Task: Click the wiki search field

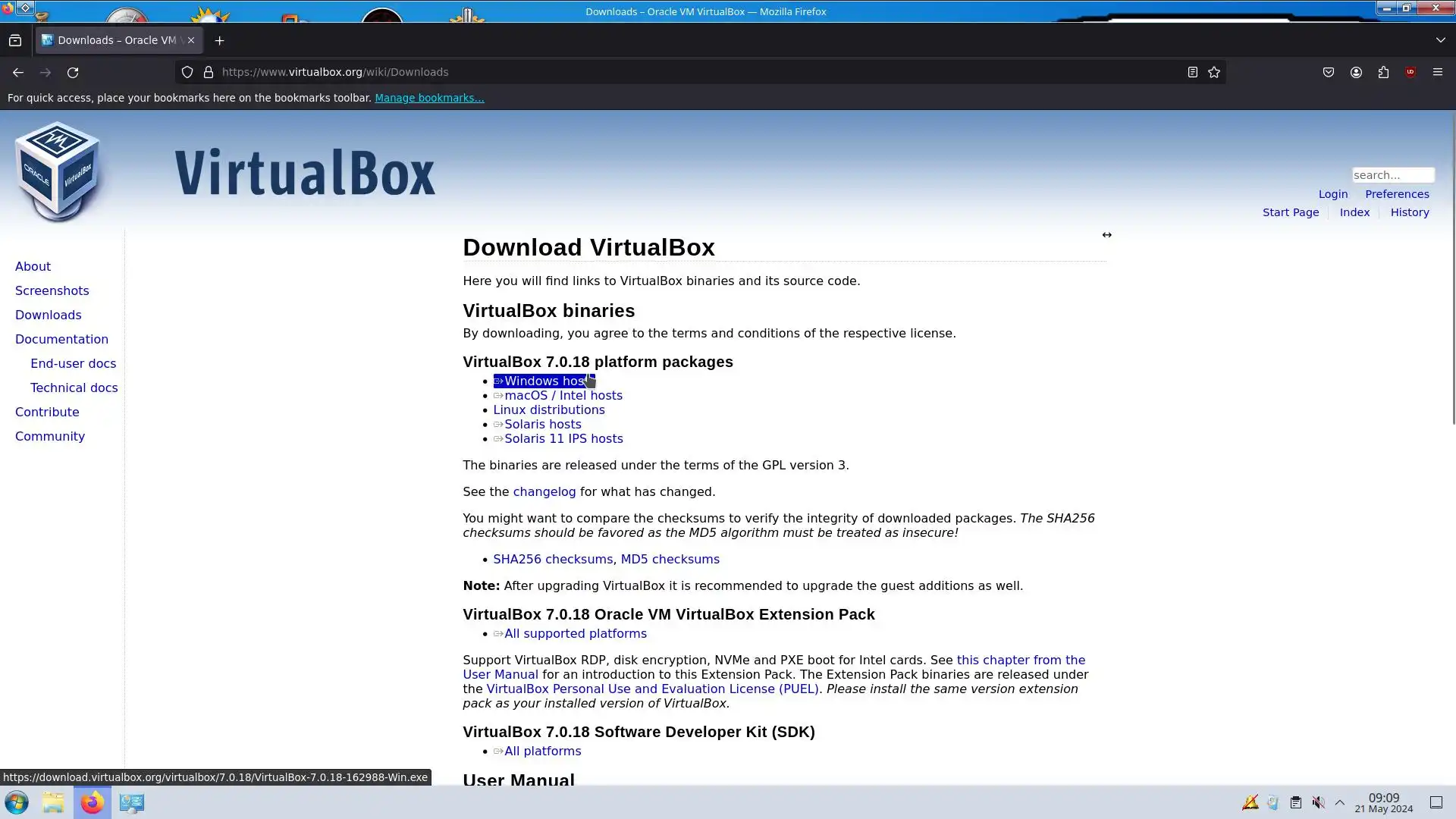Action: (1392, 175)
